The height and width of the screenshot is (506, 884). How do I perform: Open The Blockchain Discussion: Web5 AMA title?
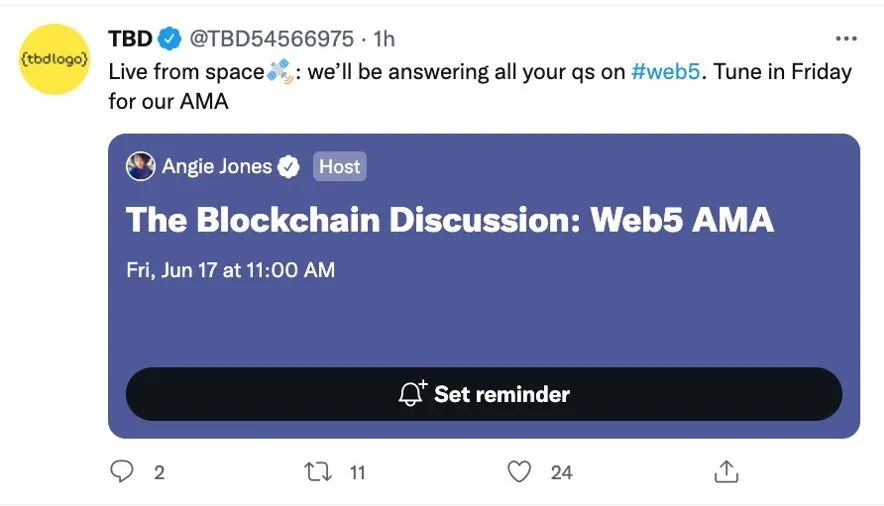click(x=449, y=220)
